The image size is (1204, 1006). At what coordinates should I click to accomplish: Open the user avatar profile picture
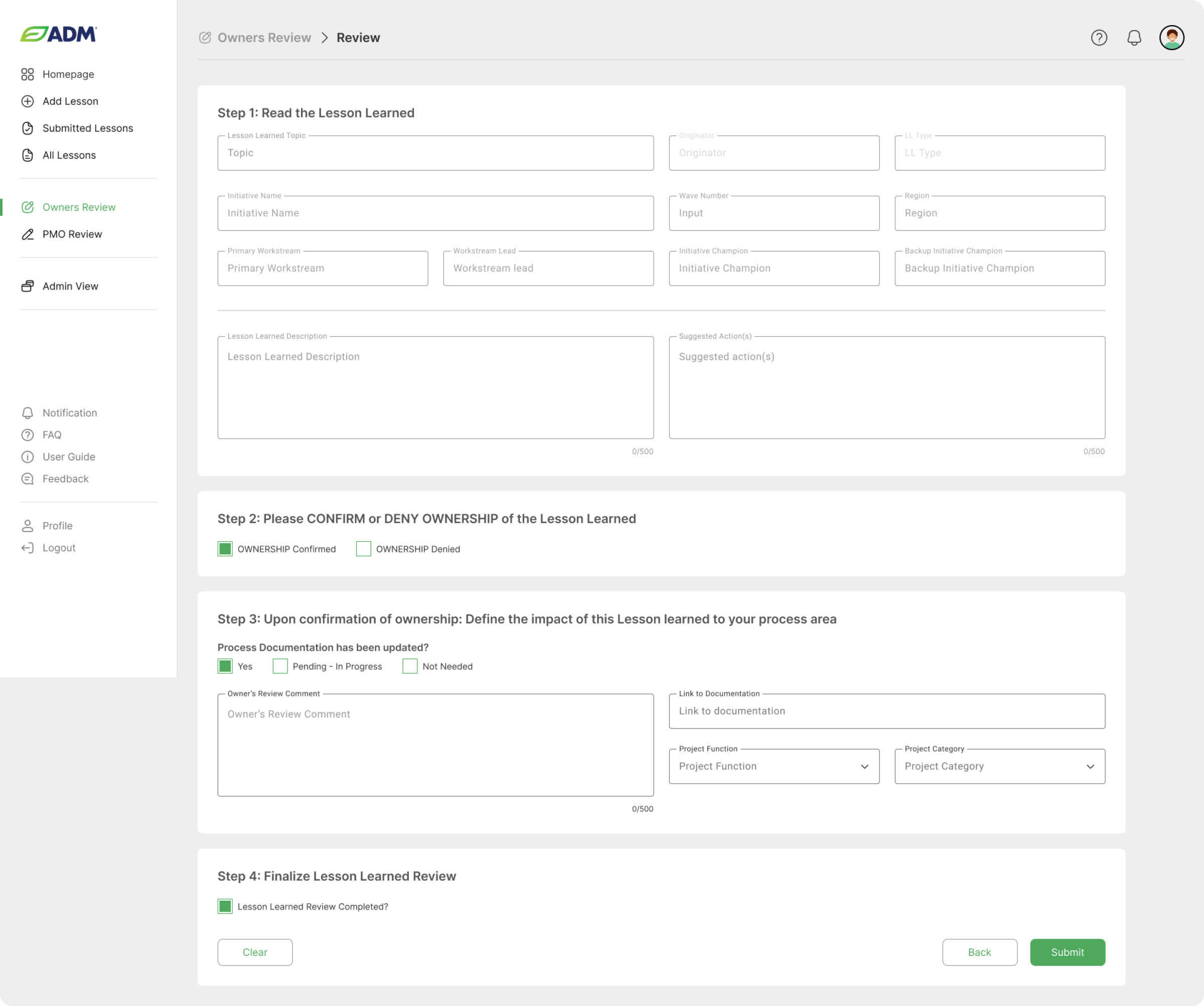tap(1171, 38)
